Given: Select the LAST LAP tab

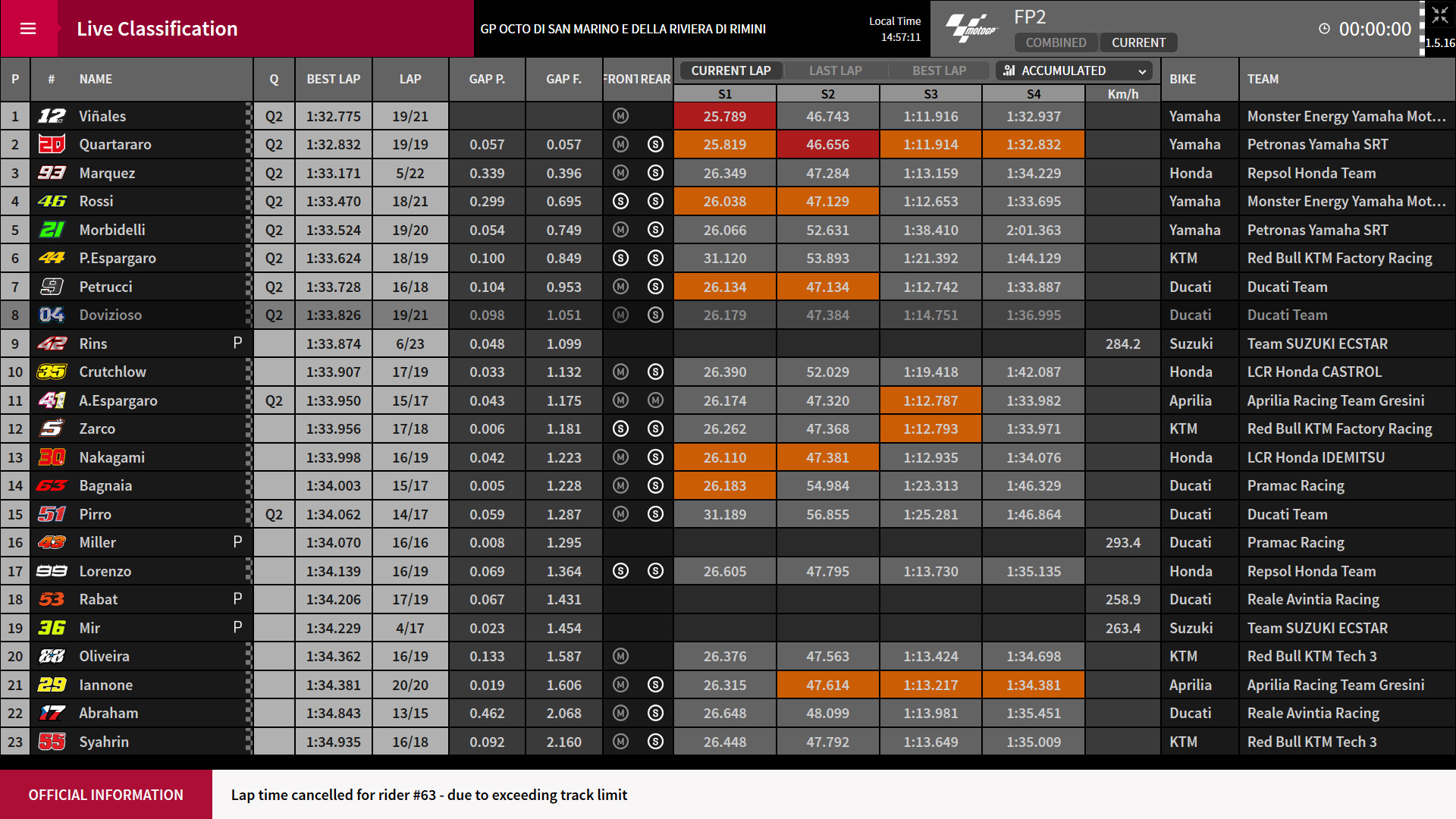Looking at the screenshot, I should click(x=835, y=71).
